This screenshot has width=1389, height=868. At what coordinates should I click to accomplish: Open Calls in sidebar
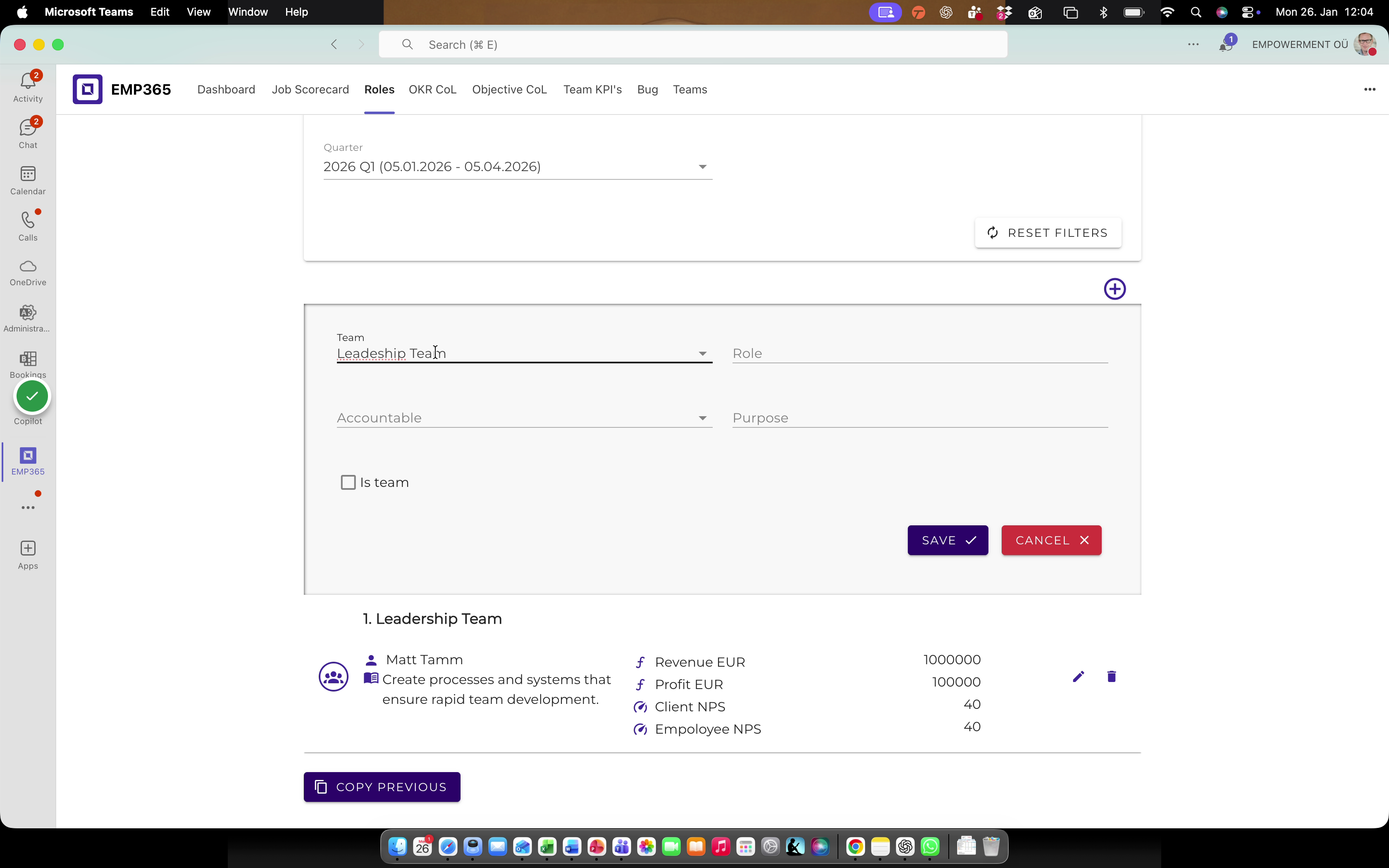pos(28,226)
